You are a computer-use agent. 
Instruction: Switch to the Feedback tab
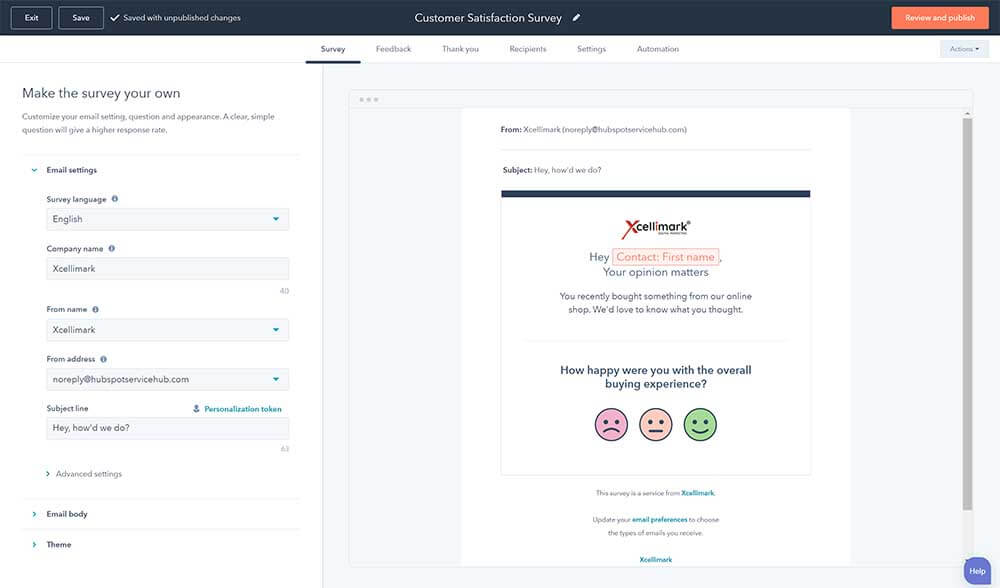point(393,49)
